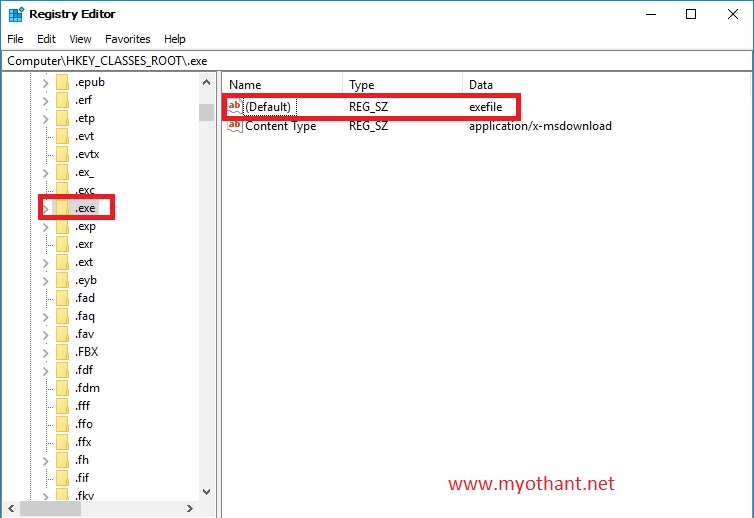Open the View menu

pos(80,39)
